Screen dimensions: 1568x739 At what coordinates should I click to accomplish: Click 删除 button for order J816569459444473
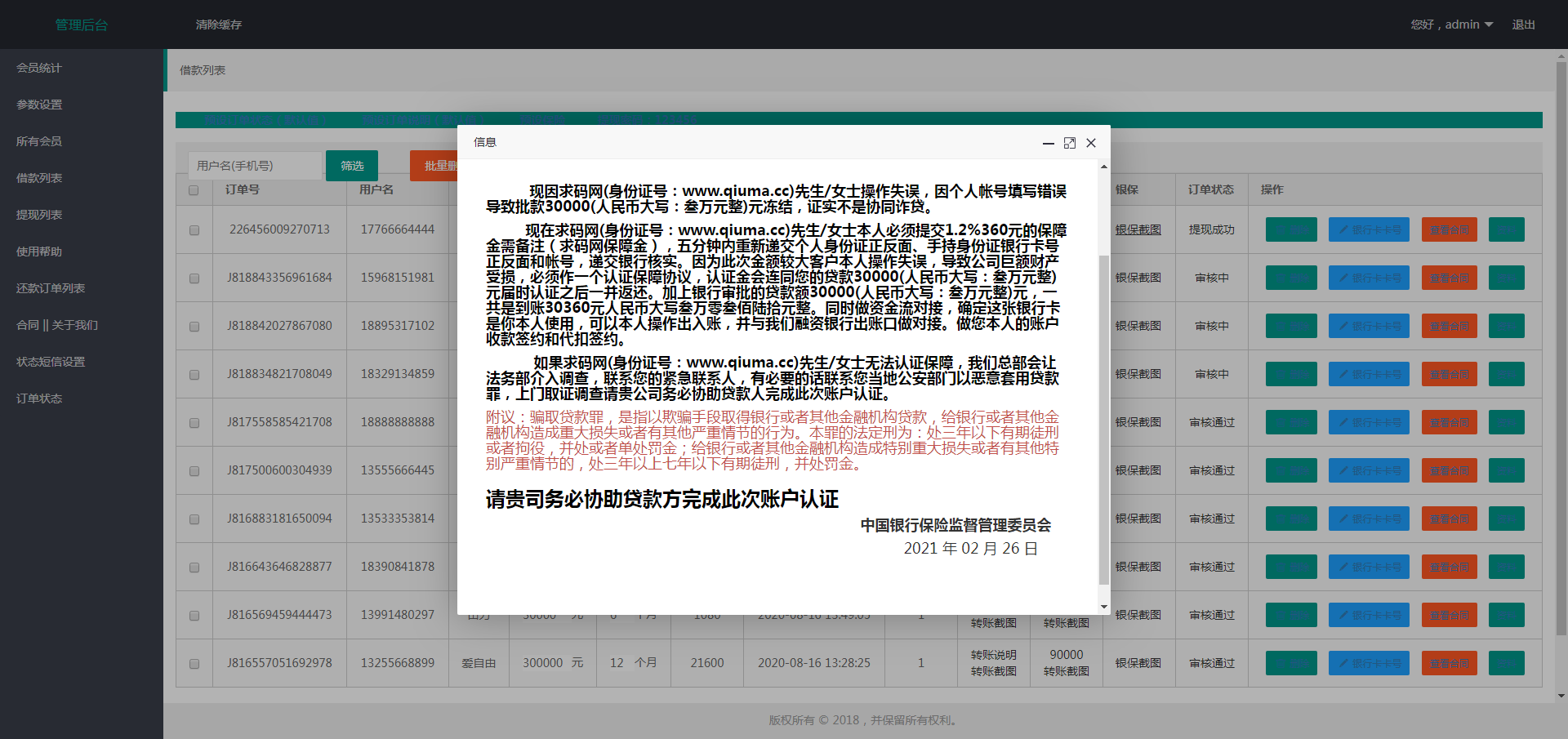pos(1291,615)
